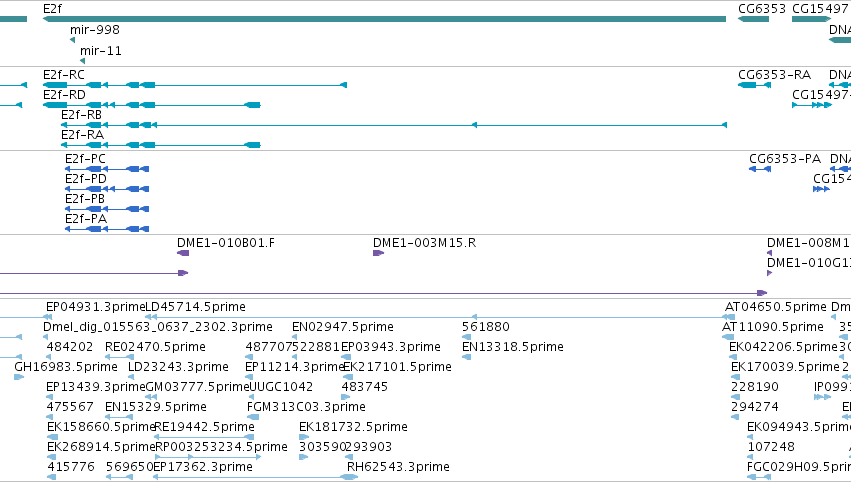The width and height of the screenshot is (851, 482).
Task: Click the EN15329.5prime EST
Action: point(119,417)
